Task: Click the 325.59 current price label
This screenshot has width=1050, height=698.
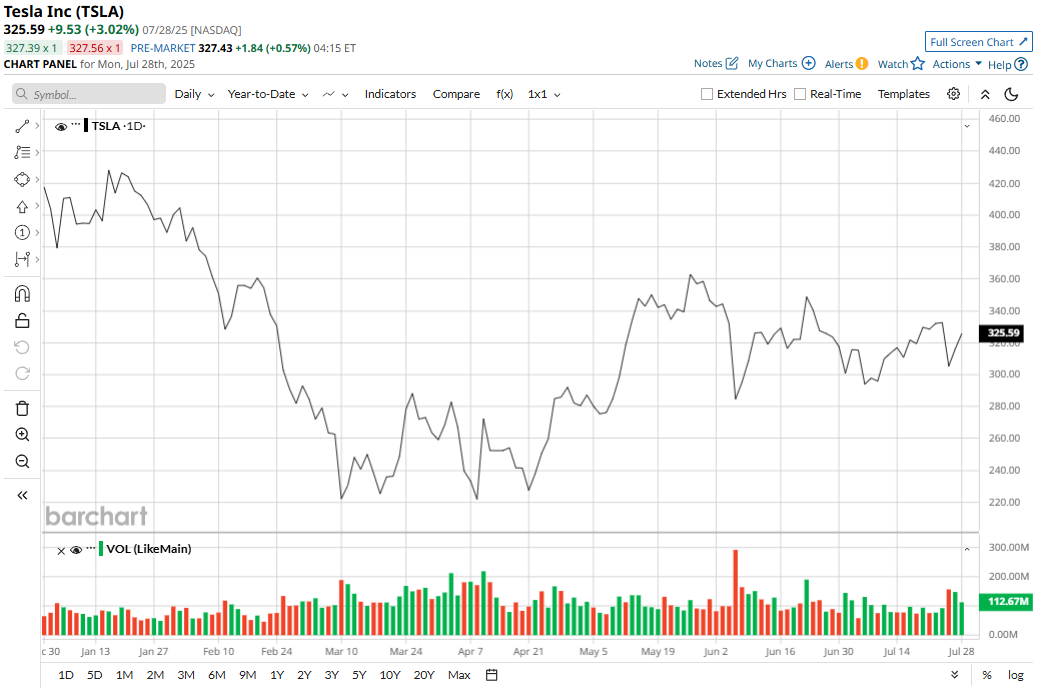Action: (x=1003, y=333)
